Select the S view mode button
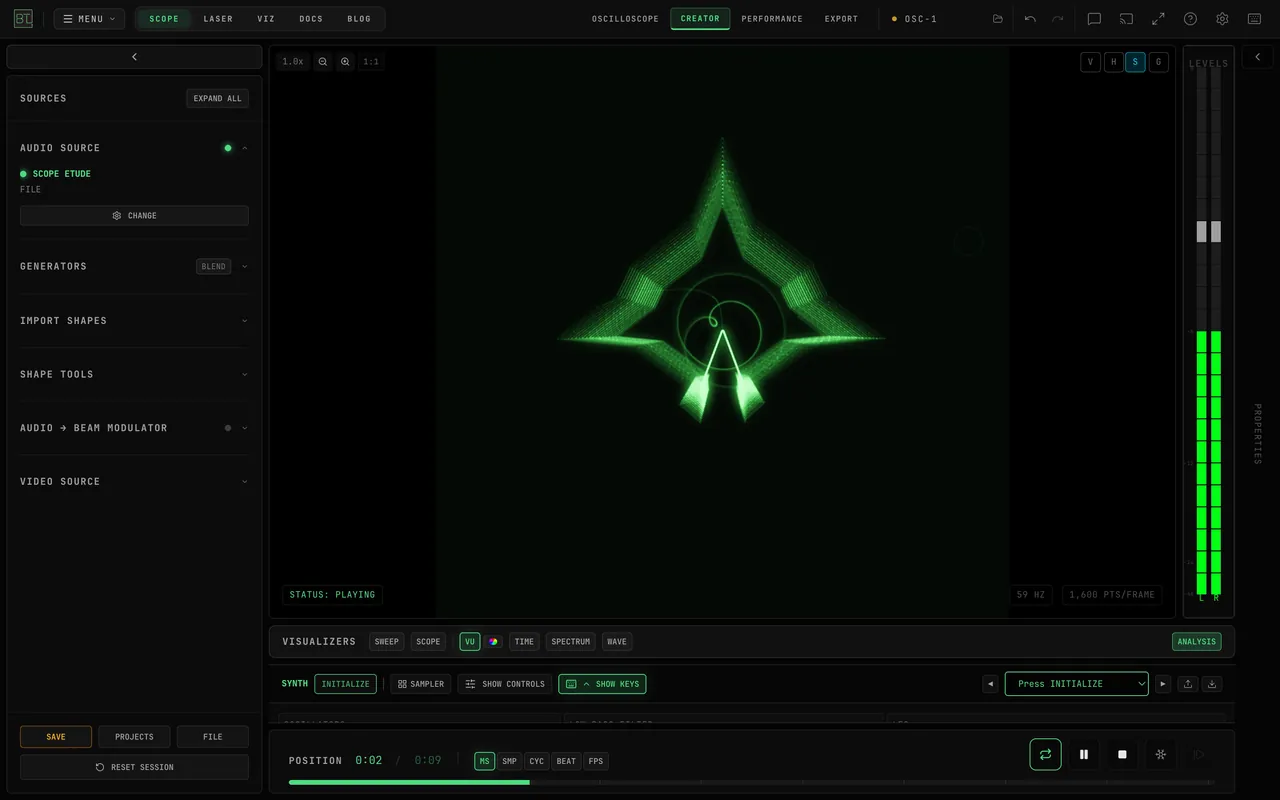The width and height of the screenshot is (1280, 800). tap(1135, 62)
